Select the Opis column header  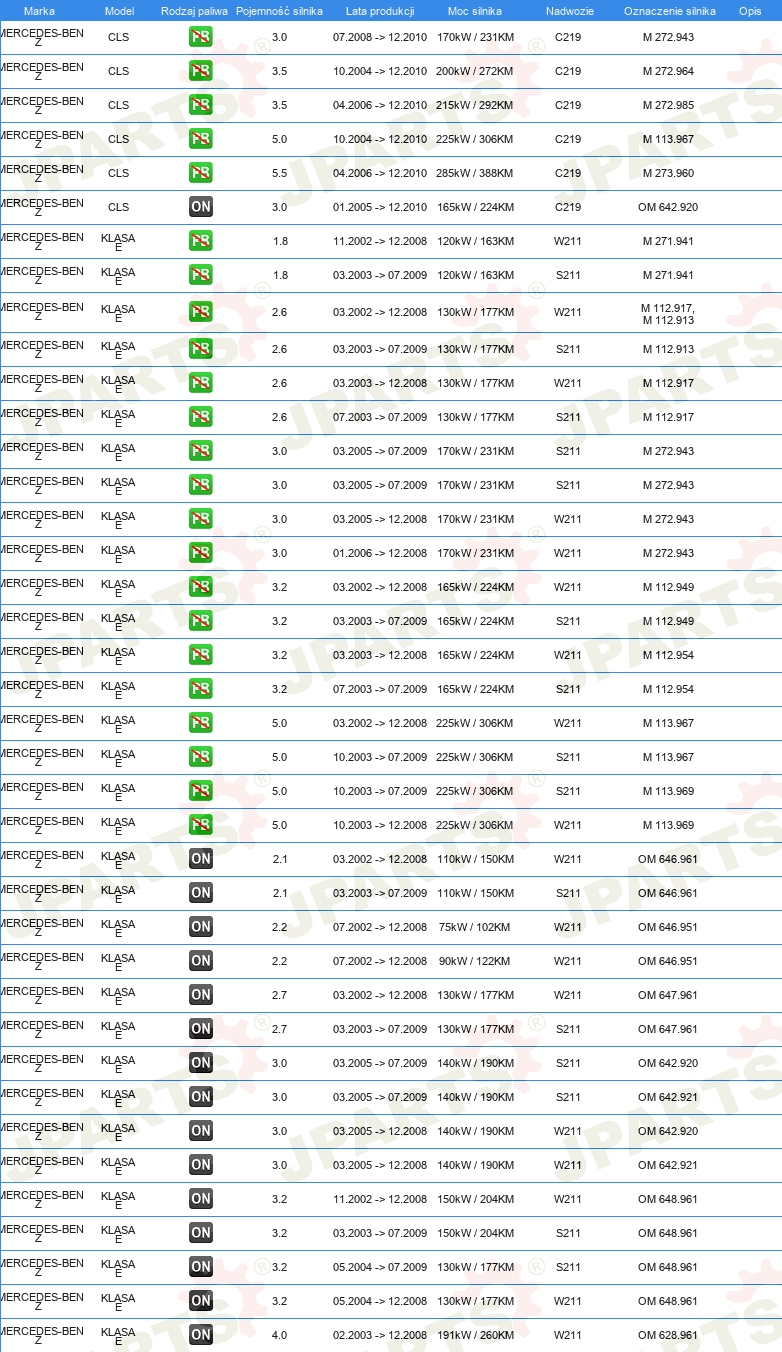750,11
